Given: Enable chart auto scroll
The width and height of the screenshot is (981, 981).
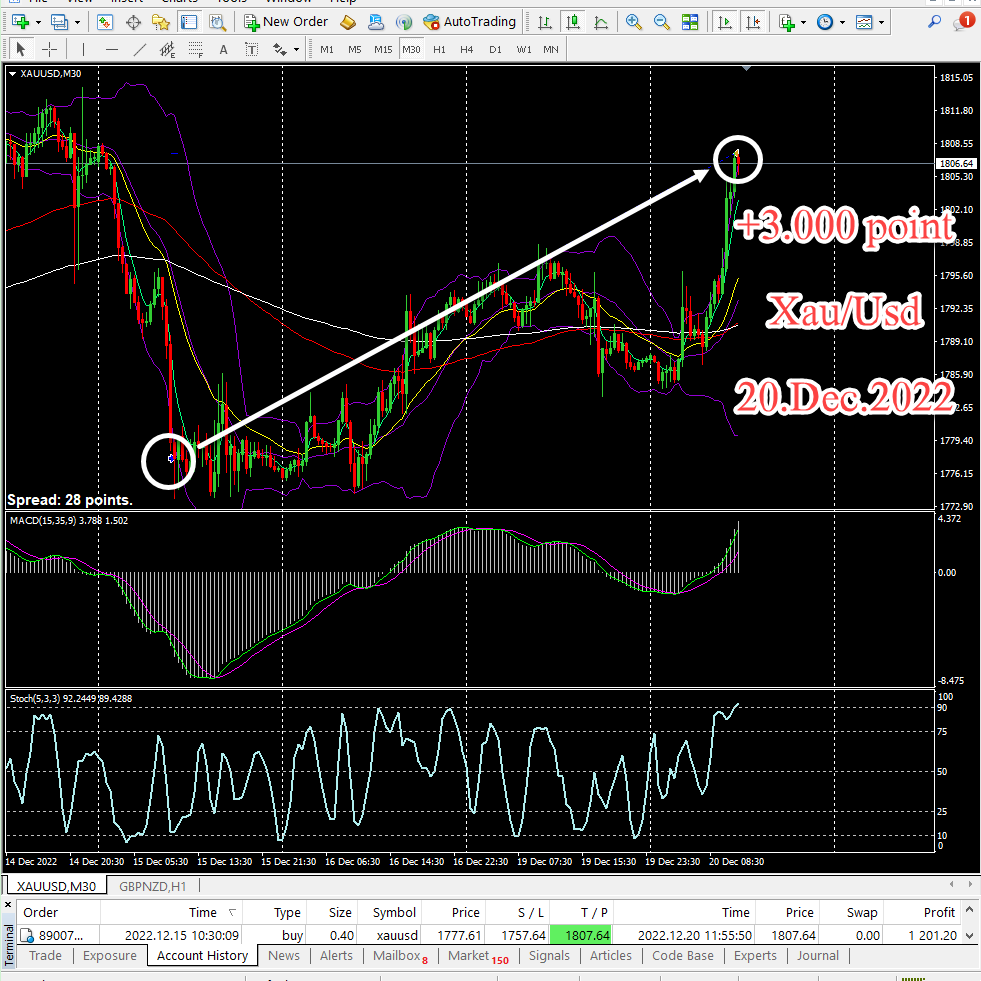Looking at the screenshot, I should [x=725, y=21].
